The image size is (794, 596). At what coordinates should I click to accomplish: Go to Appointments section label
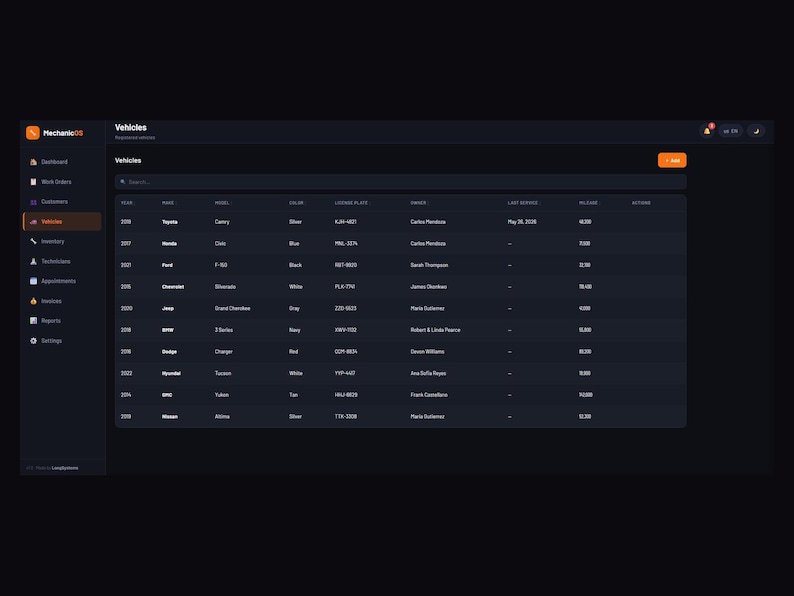click(59, 281)
